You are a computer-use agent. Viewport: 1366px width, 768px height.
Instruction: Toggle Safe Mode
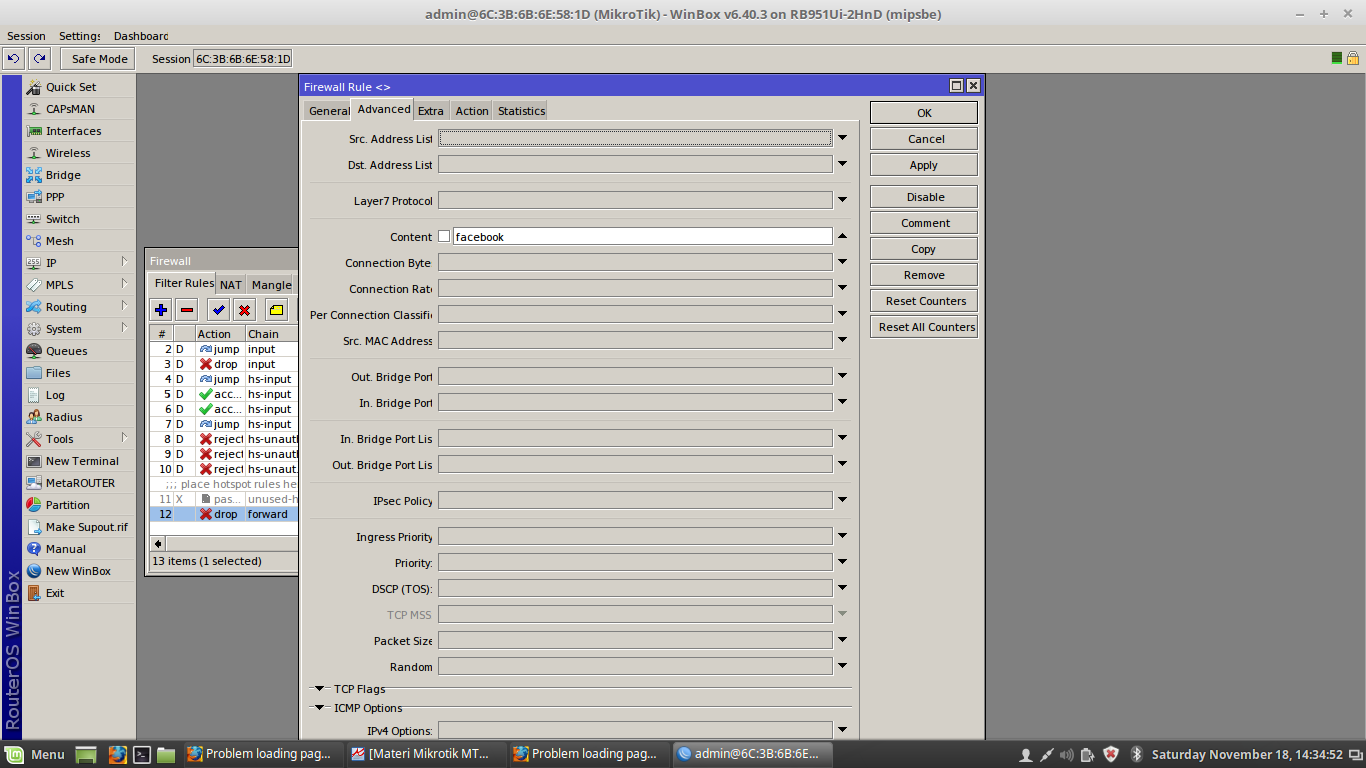[x=99, y=59]
